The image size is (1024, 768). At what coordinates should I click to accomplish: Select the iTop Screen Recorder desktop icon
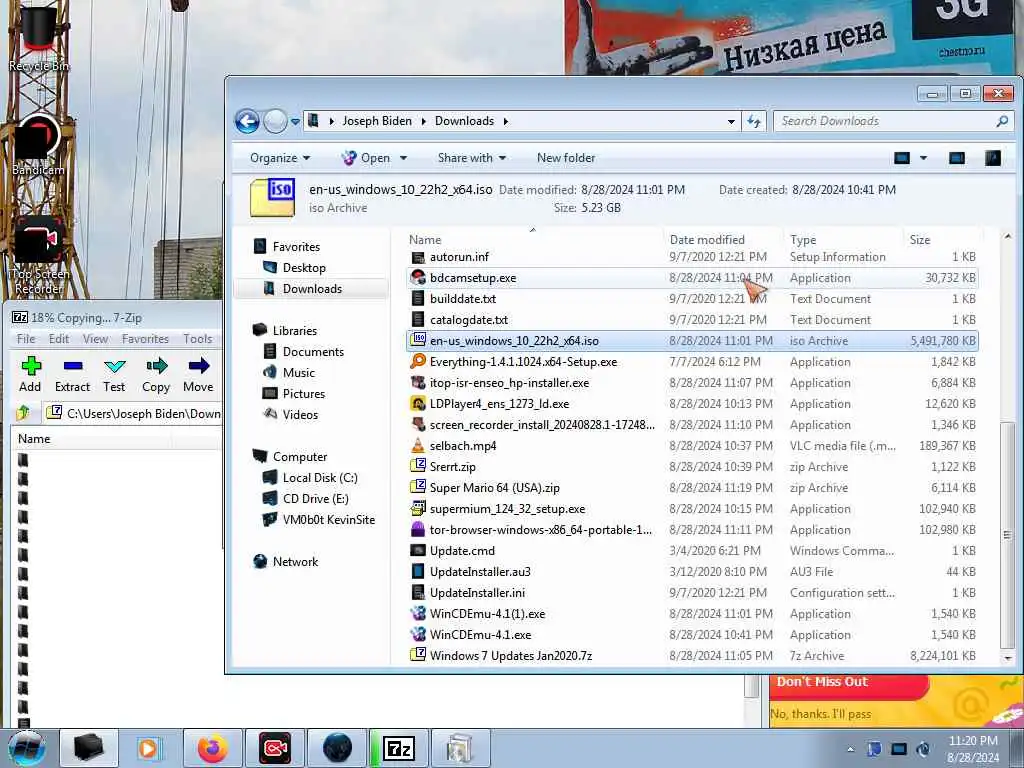(x=38, y=256)
